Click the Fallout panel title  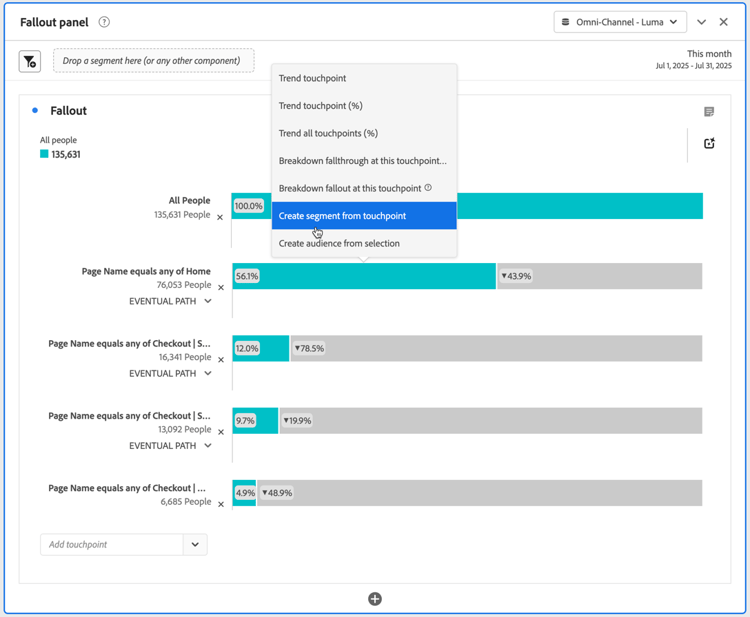54,22
